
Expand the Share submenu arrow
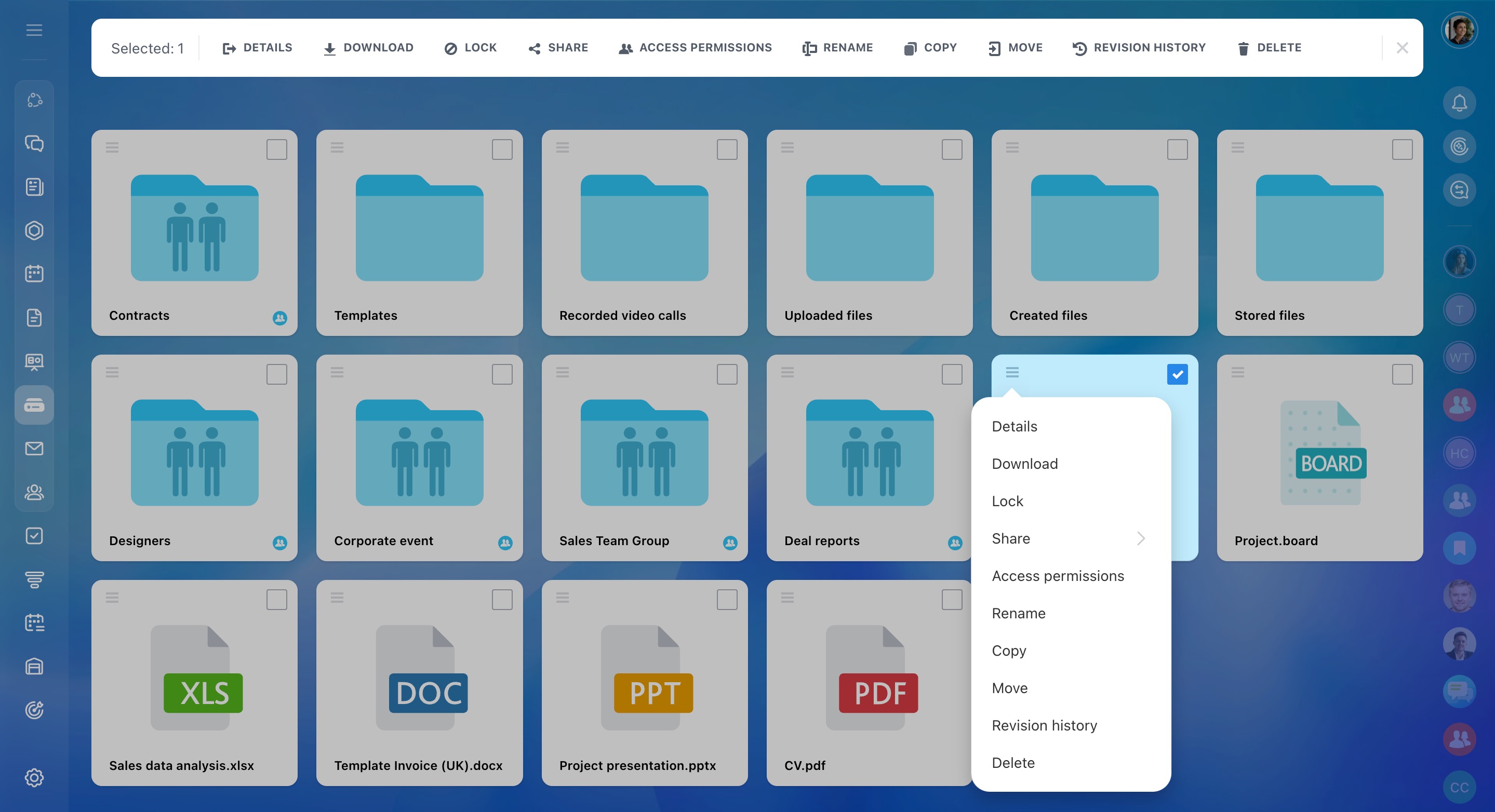tap(1140, 539)
